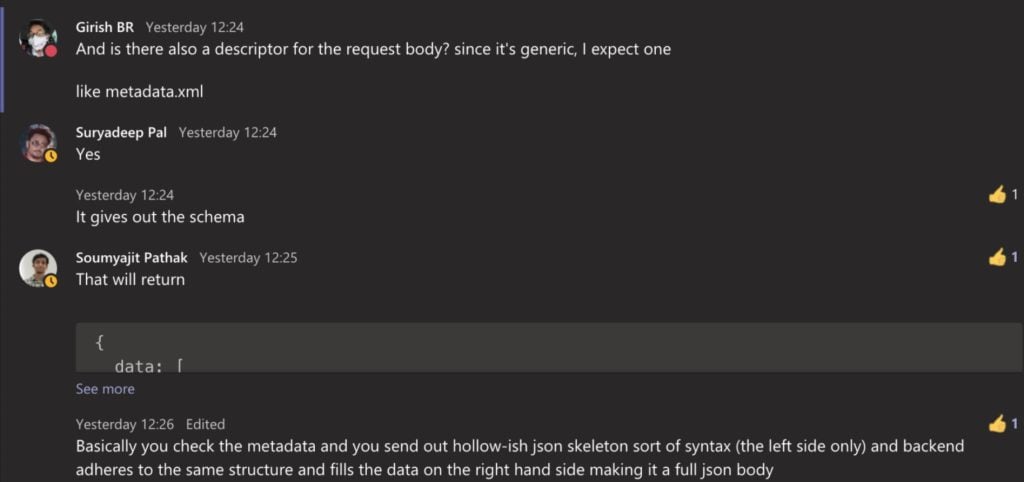Click thumbs-up reaction on the edited 12:26 message

pyautogui.click(x=1002, y=425)
